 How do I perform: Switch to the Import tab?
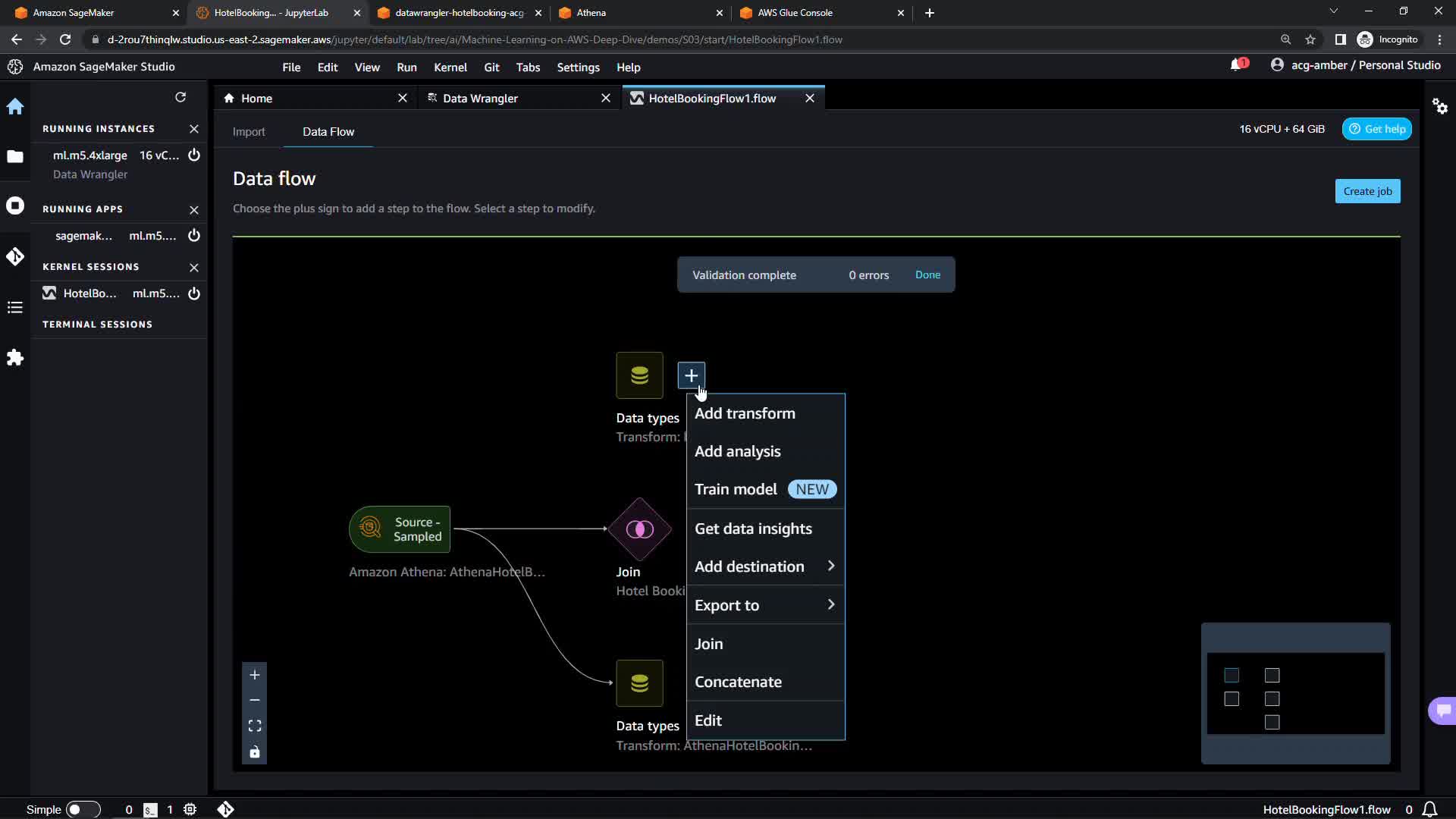click(x=249, y=132)
